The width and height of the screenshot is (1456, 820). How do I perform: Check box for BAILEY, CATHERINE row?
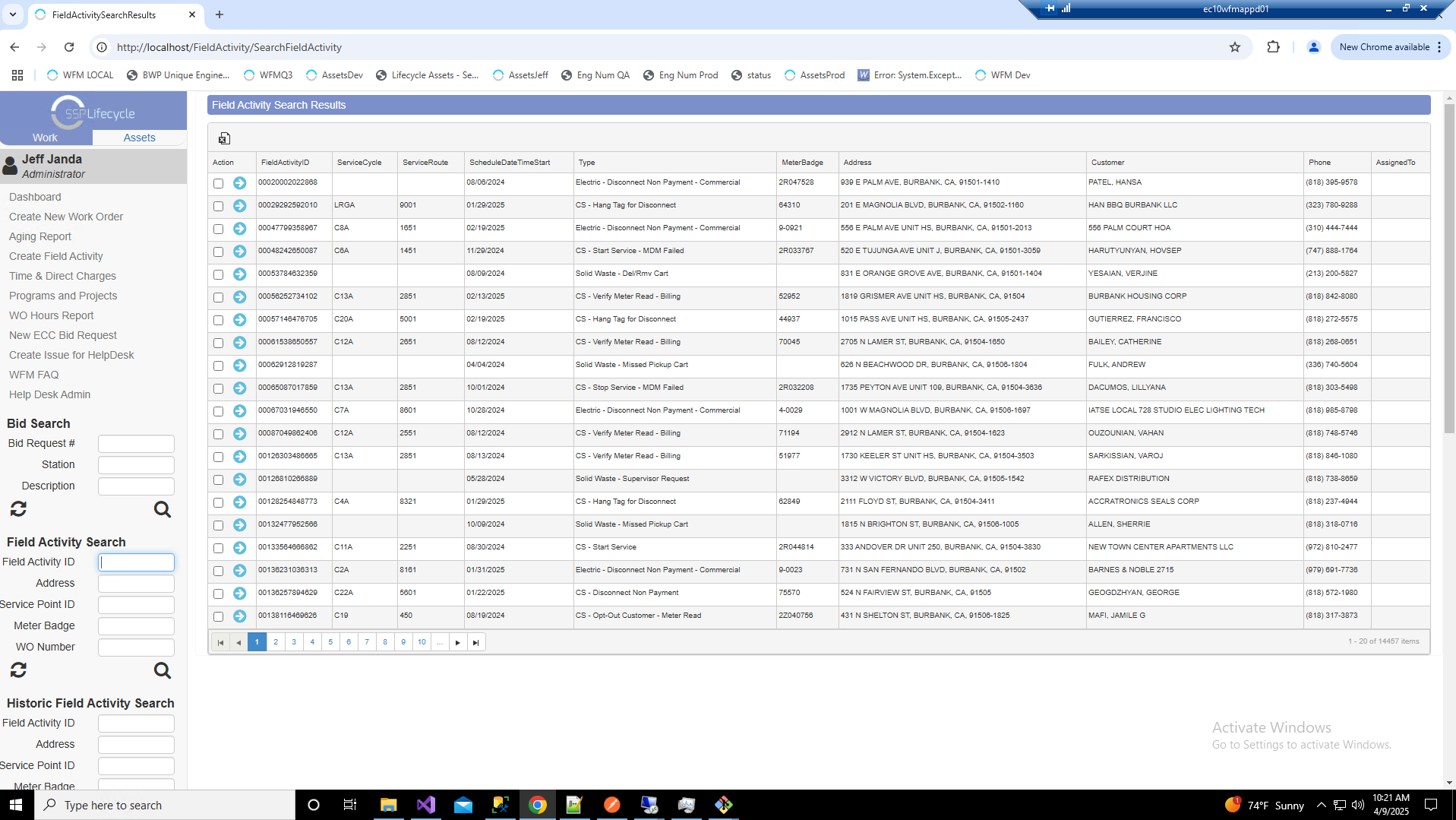(x=219, y=343)
